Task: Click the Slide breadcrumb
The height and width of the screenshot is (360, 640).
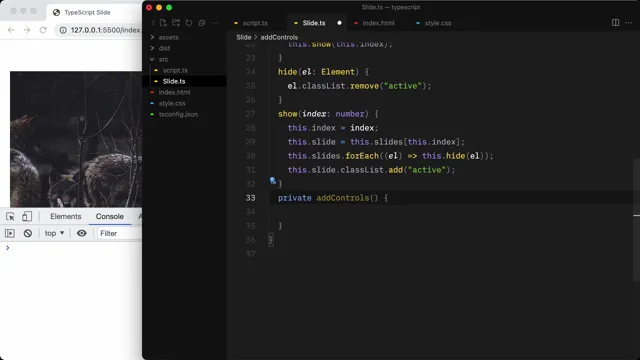Action: (244, 37)
